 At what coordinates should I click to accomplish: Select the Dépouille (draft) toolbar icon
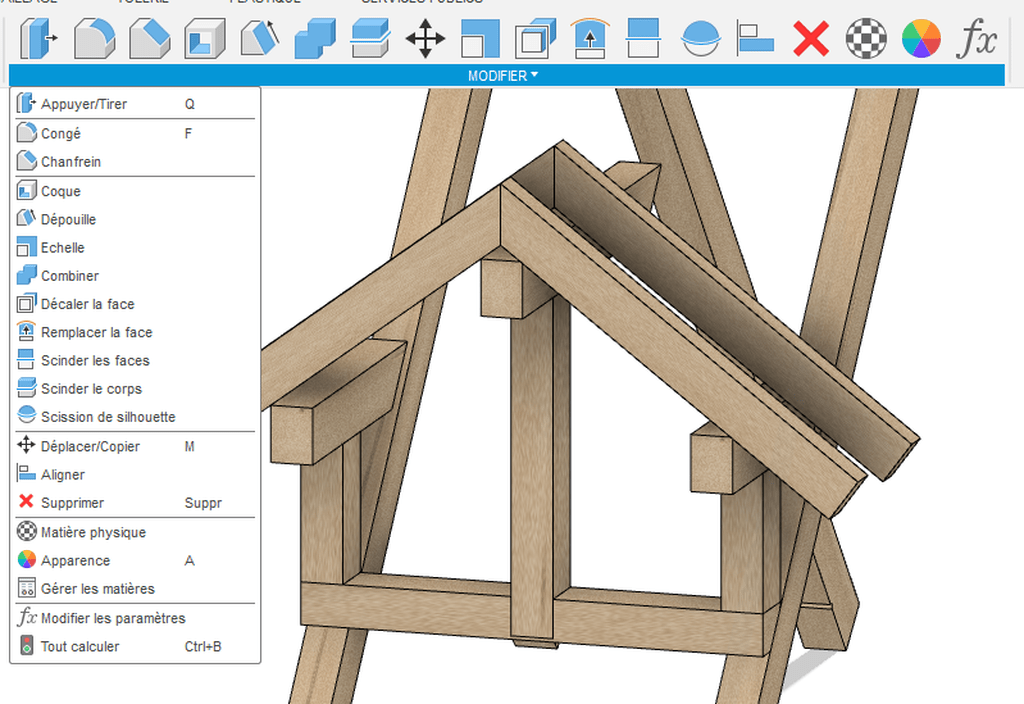pos(260,39)
